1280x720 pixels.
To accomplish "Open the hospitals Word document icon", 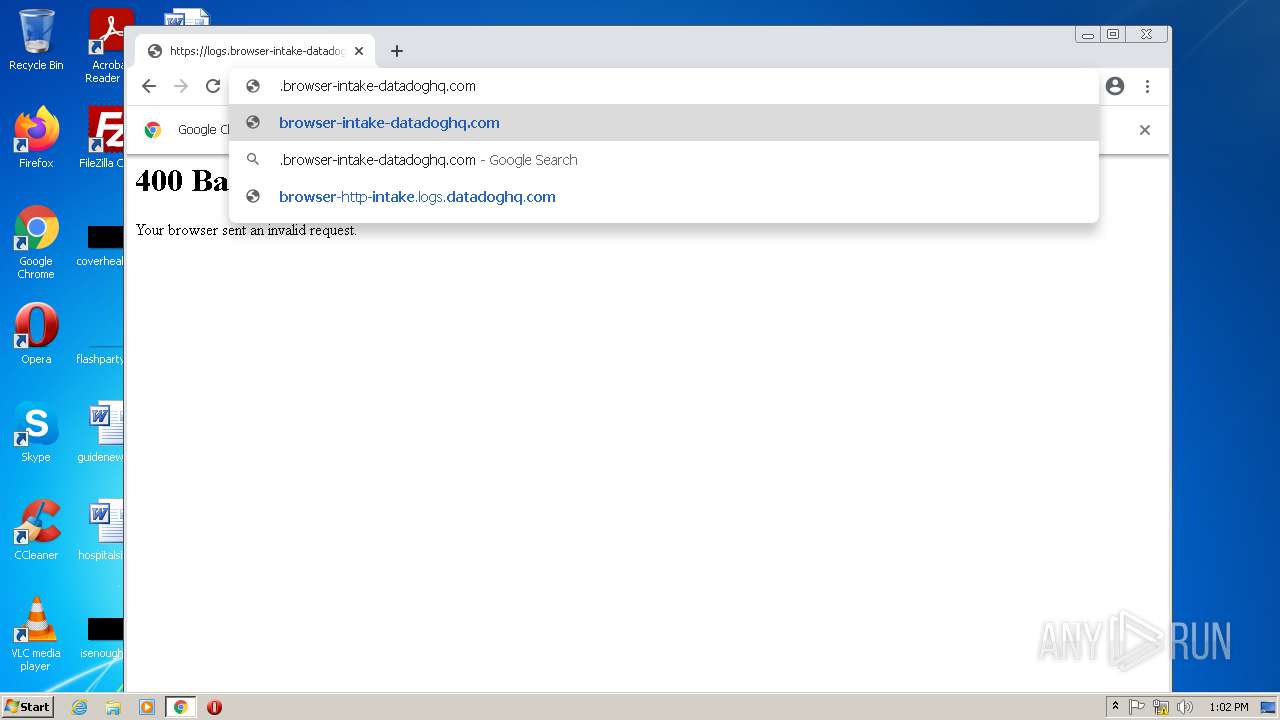I will coord(102,530).
